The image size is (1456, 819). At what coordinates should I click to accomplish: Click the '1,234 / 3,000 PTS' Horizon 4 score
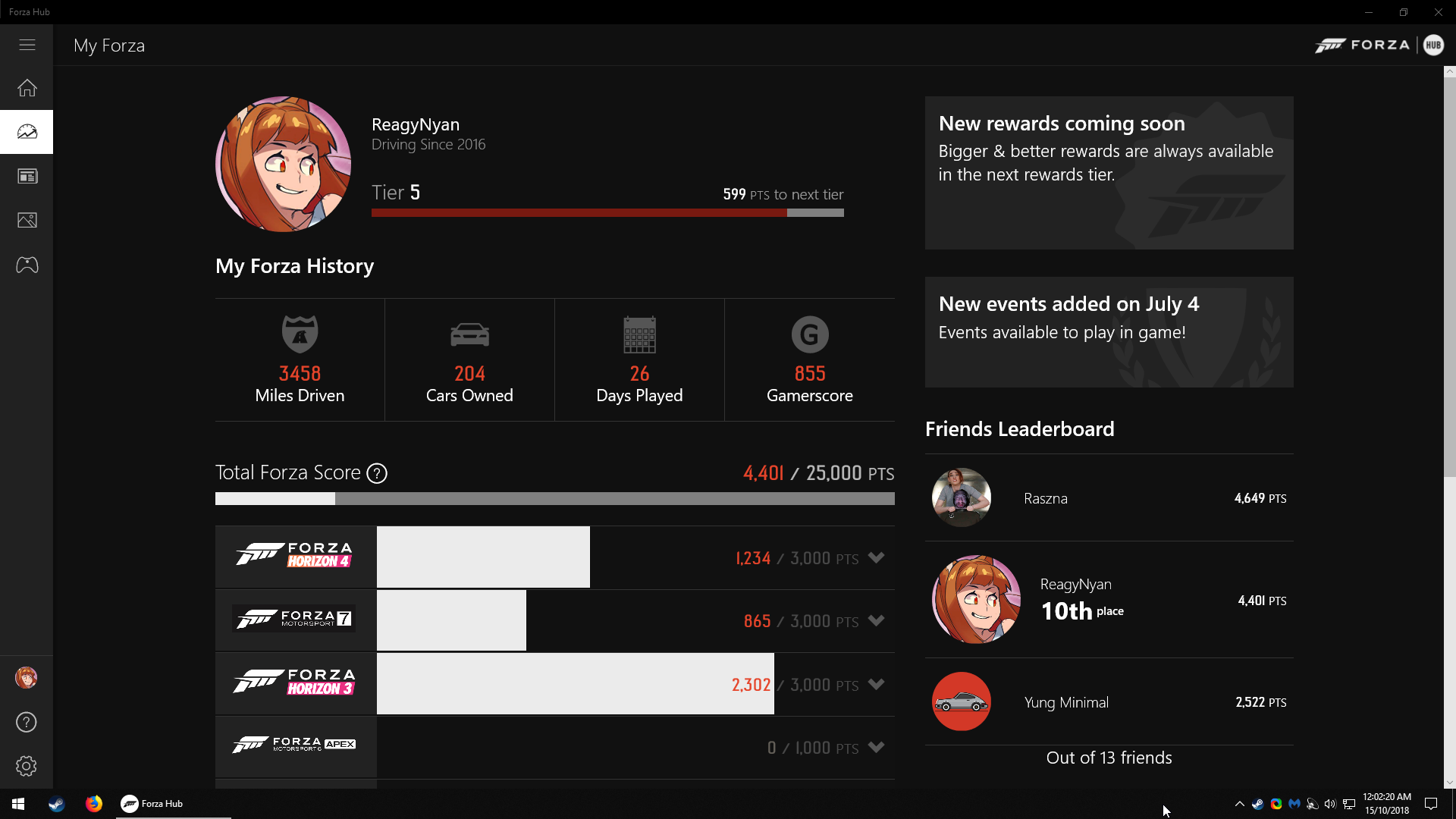(797, 558)
